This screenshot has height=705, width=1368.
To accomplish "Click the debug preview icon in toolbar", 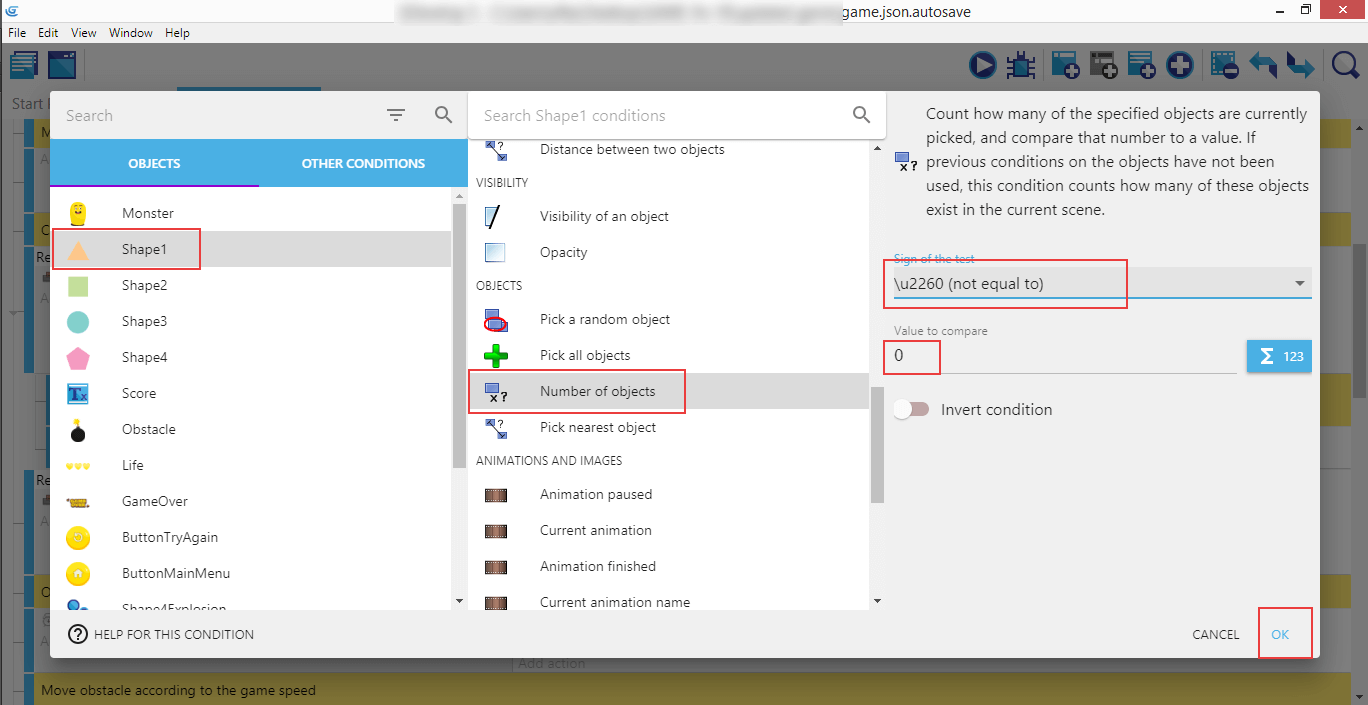I will point(1020,66).
